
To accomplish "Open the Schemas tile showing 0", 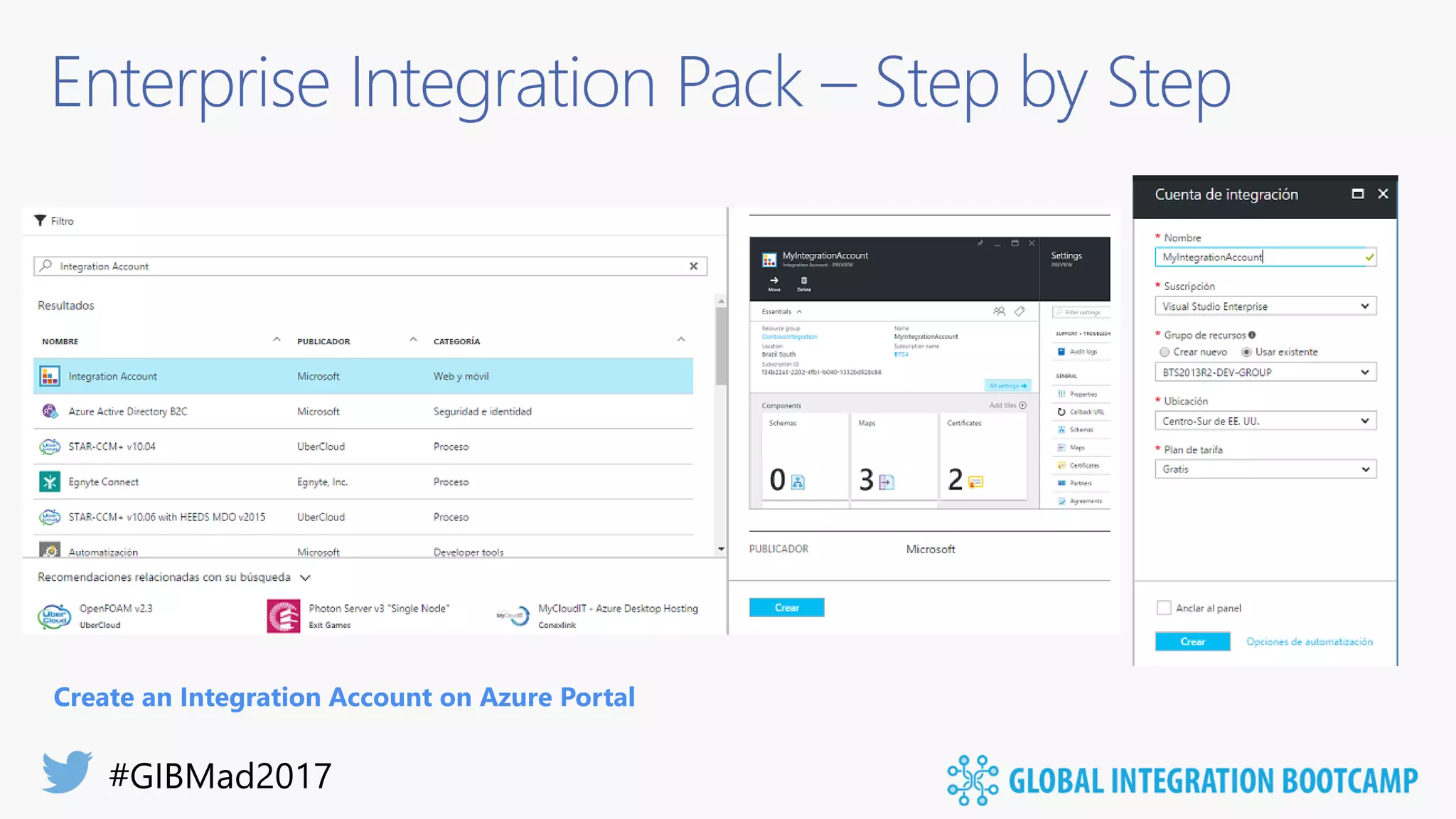I will (x=805, y=456).
